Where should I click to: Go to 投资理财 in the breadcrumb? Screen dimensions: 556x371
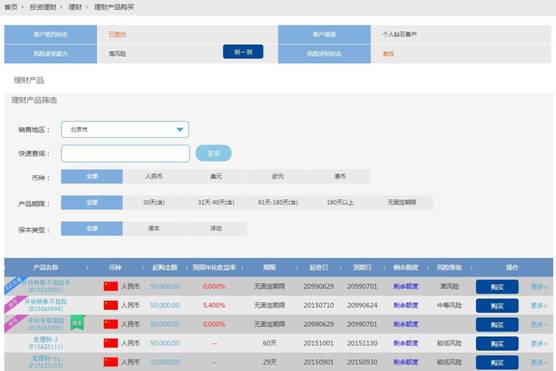pyautogui.click(x=43, y=7)
